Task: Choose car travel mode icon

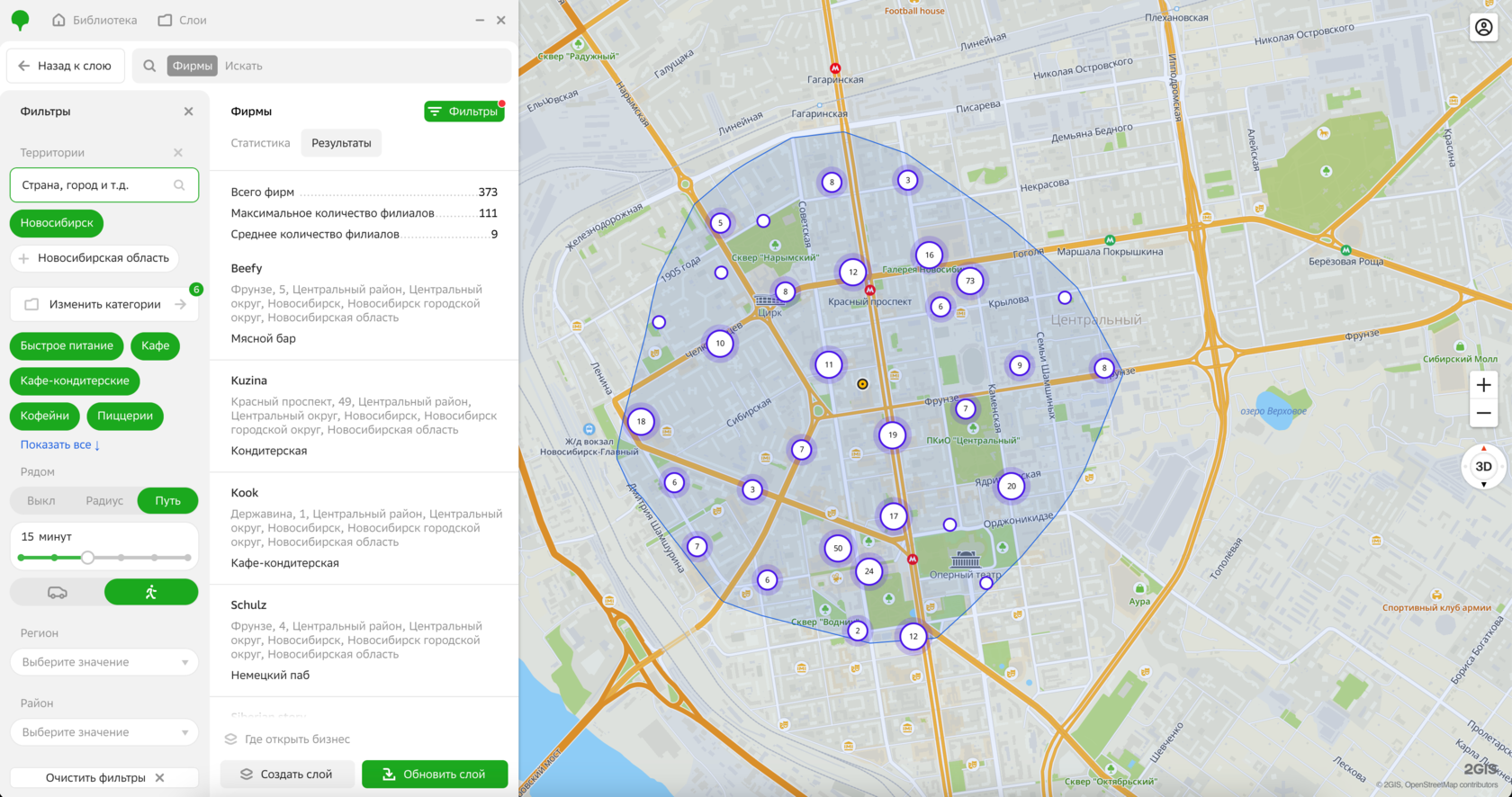Action: [57, 592]
